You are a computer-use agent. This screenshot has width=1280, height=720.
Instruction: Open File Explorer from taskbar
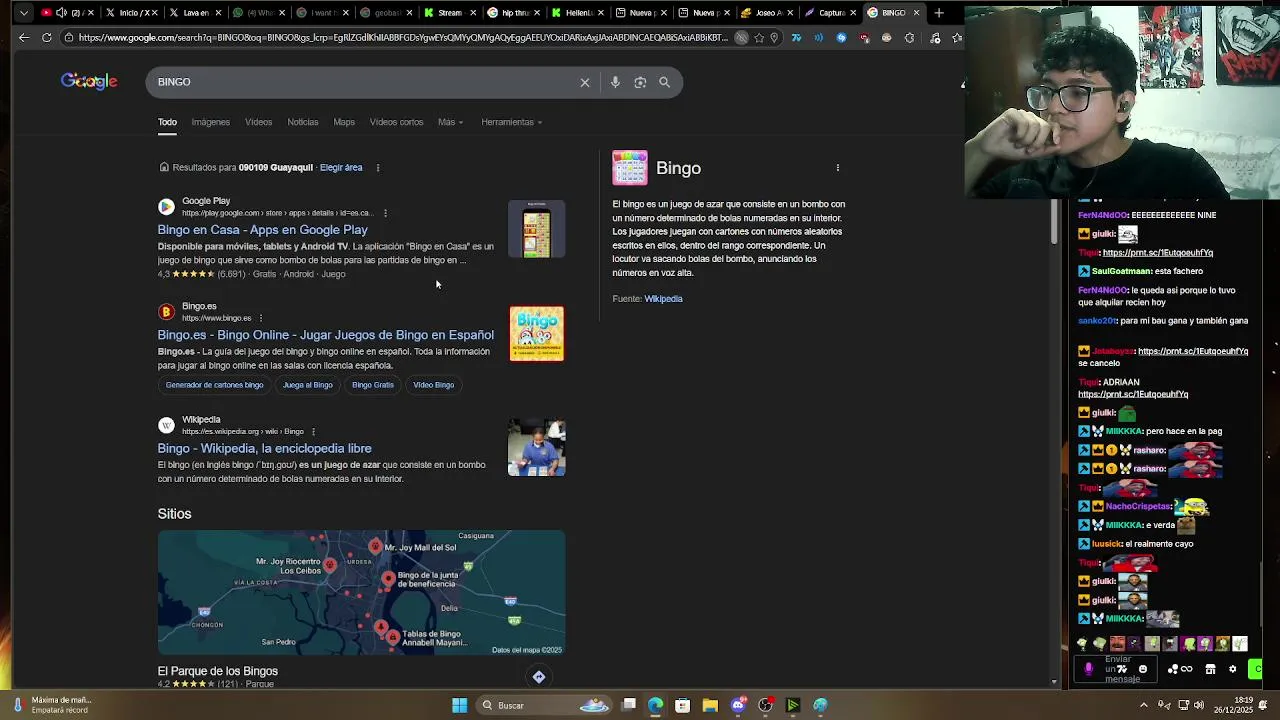(x=710, y=705)
